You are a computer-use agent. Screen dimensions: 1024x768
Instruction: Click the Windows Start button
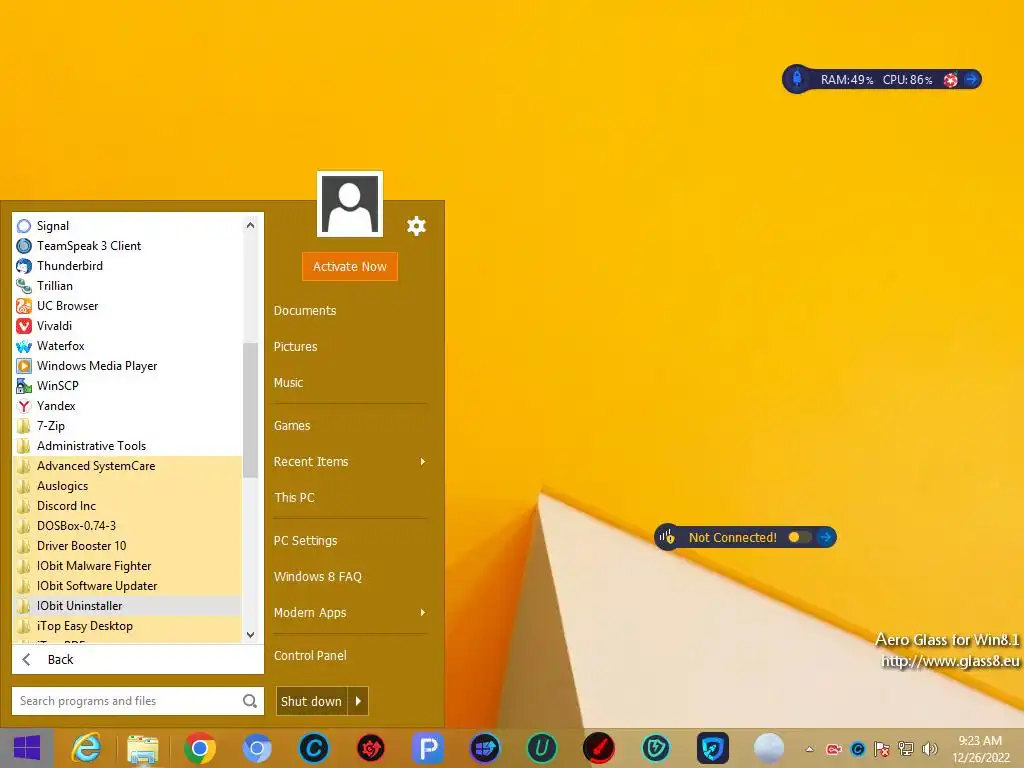[27, 748]
